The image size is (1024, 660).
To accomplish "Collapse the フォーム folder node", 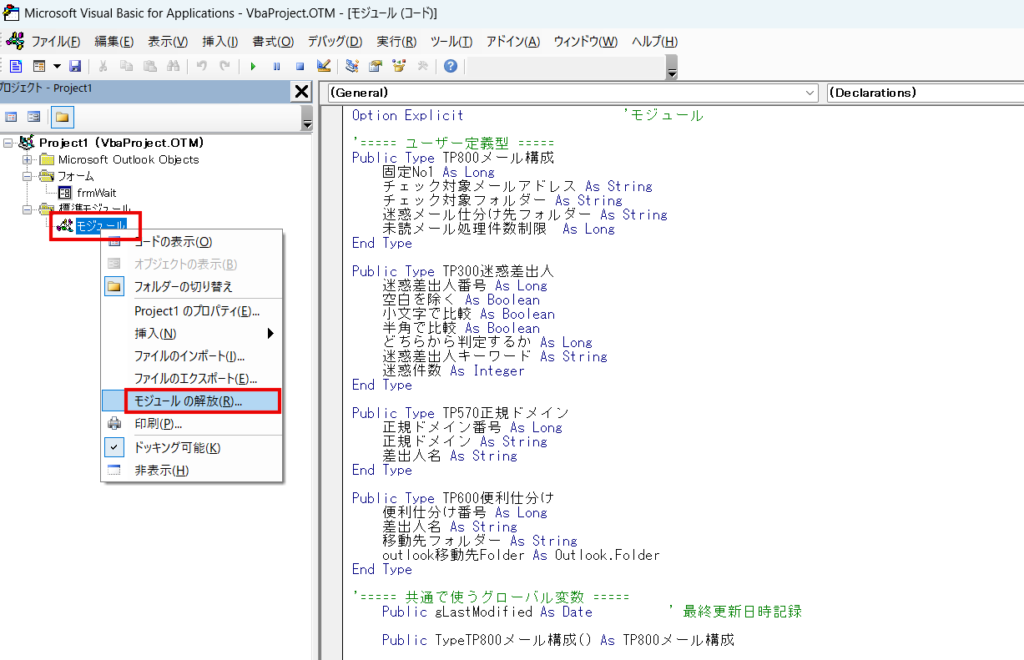I will click(28, 176).
